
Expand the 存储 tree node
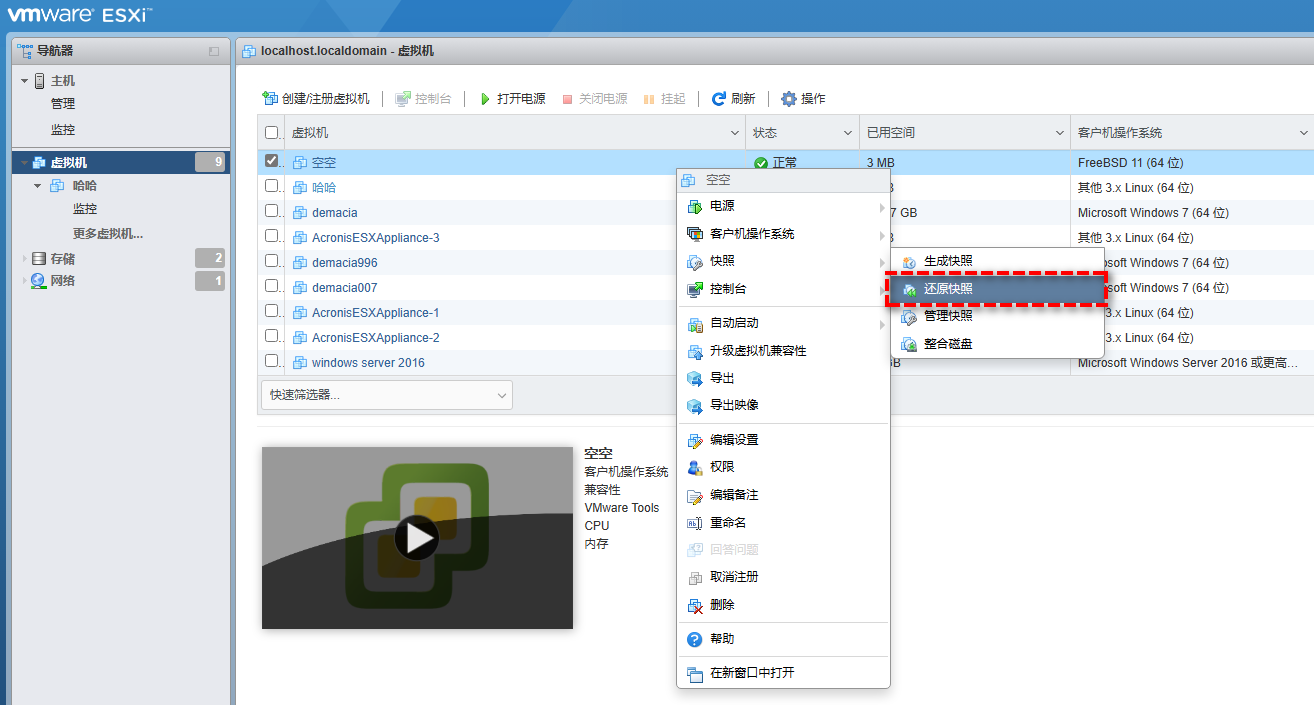[x=25, y=259]
